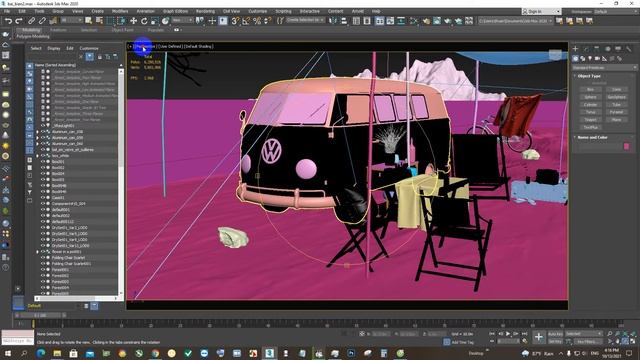Open the project path dropdown in toolbar

(516, 21)
